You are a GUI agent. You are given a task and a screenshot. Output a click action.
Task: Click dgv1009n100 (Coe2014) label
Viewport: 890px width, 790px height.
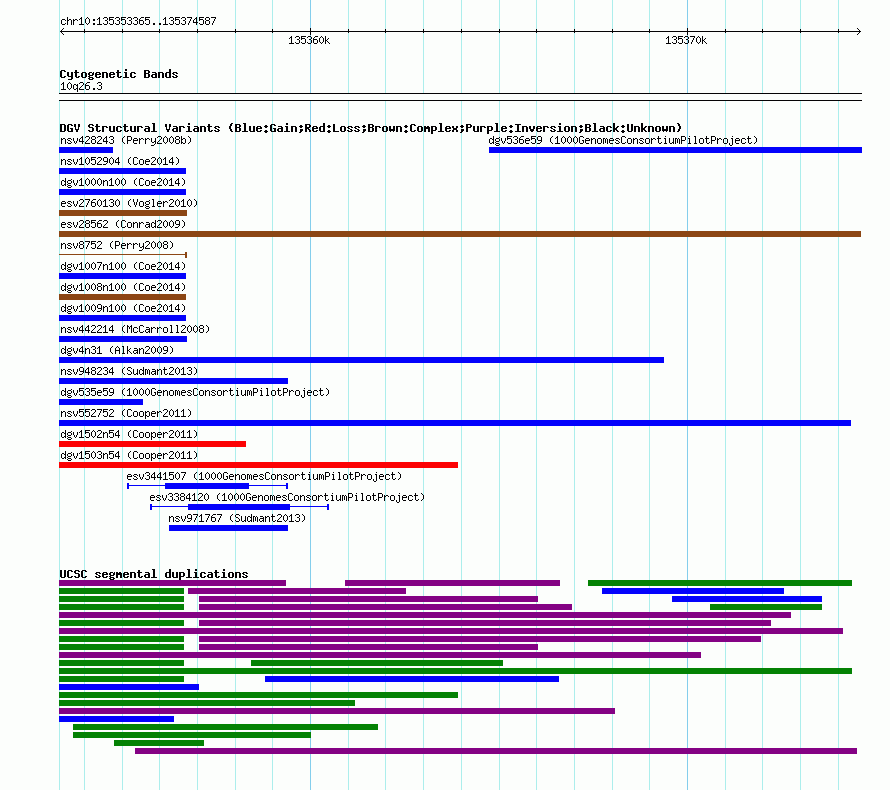(x=123, y=308)
